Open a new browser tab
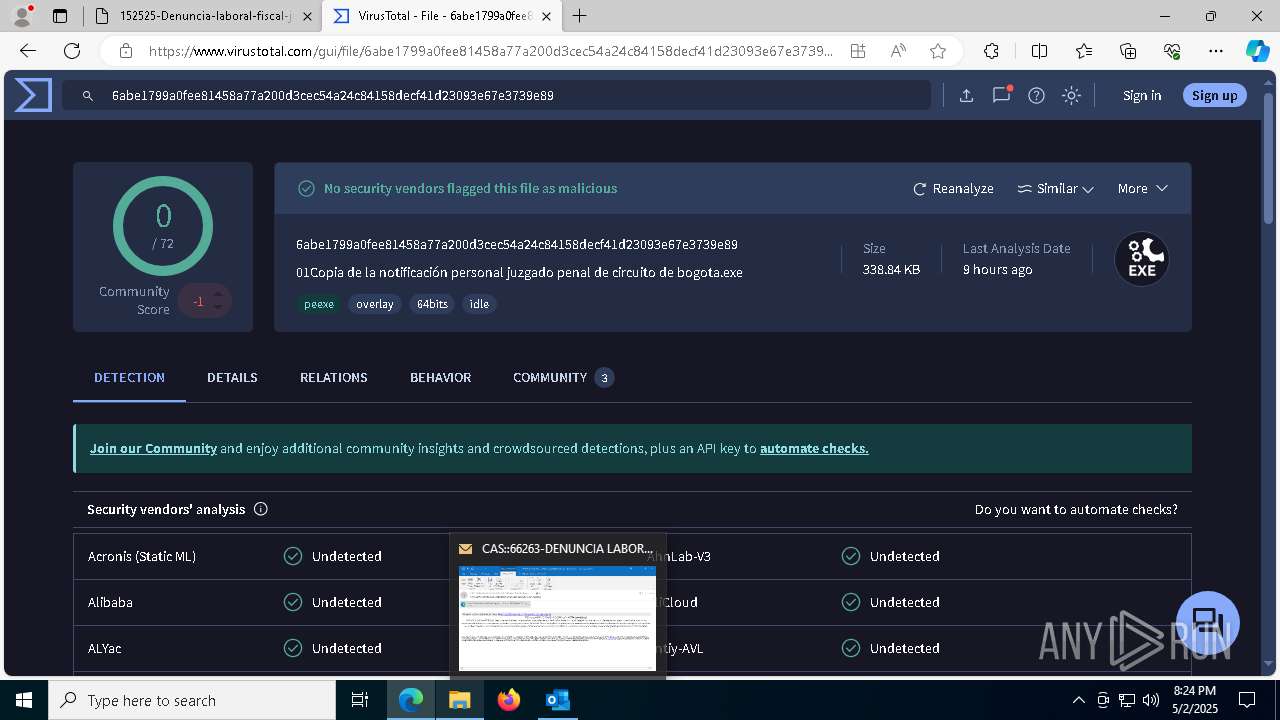This screenshot has height=720, width=1280. (579, 16)
